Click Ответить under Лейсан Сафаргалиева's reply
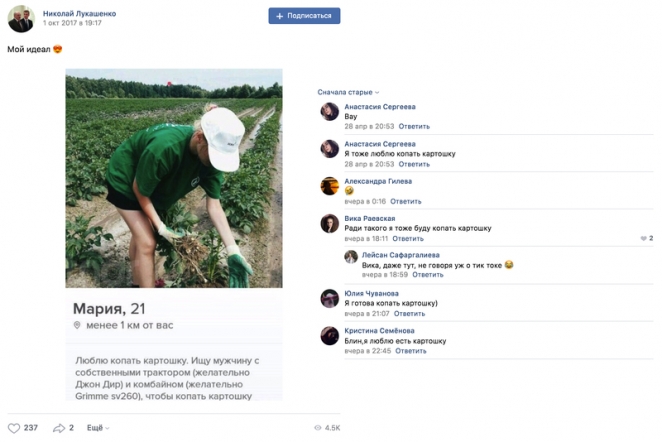662x442 pixels. pyautogui.click(x=428, y=274)
